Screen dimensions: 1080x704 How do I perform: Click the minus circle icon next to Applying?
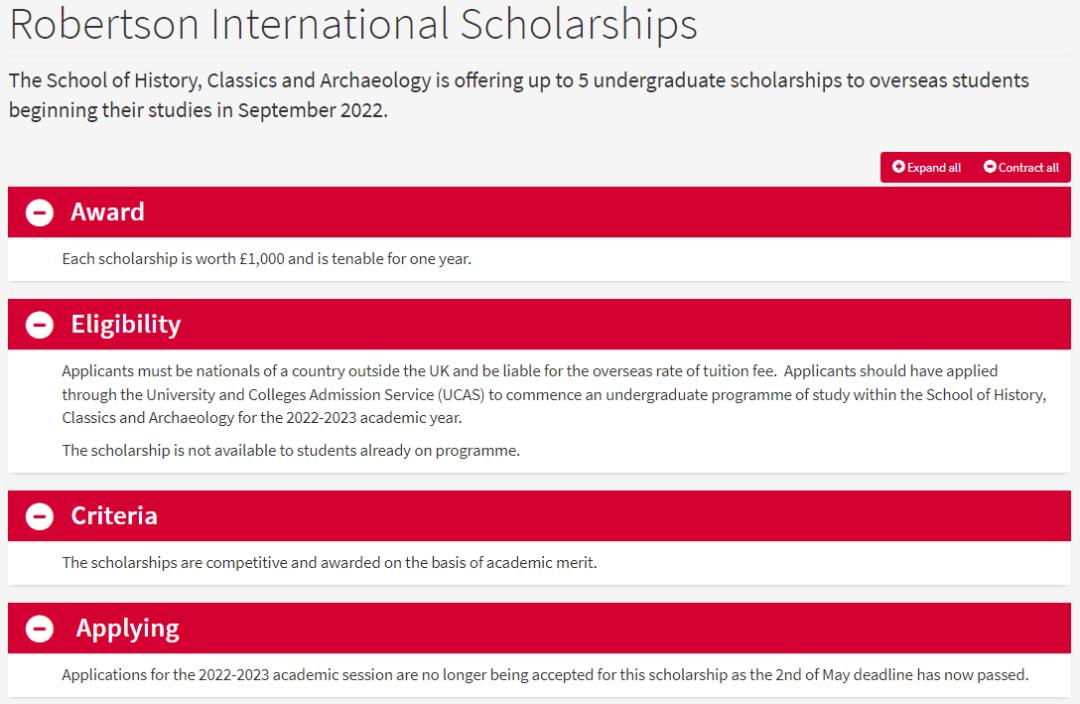pyautogui.click(x=39, y=629)
